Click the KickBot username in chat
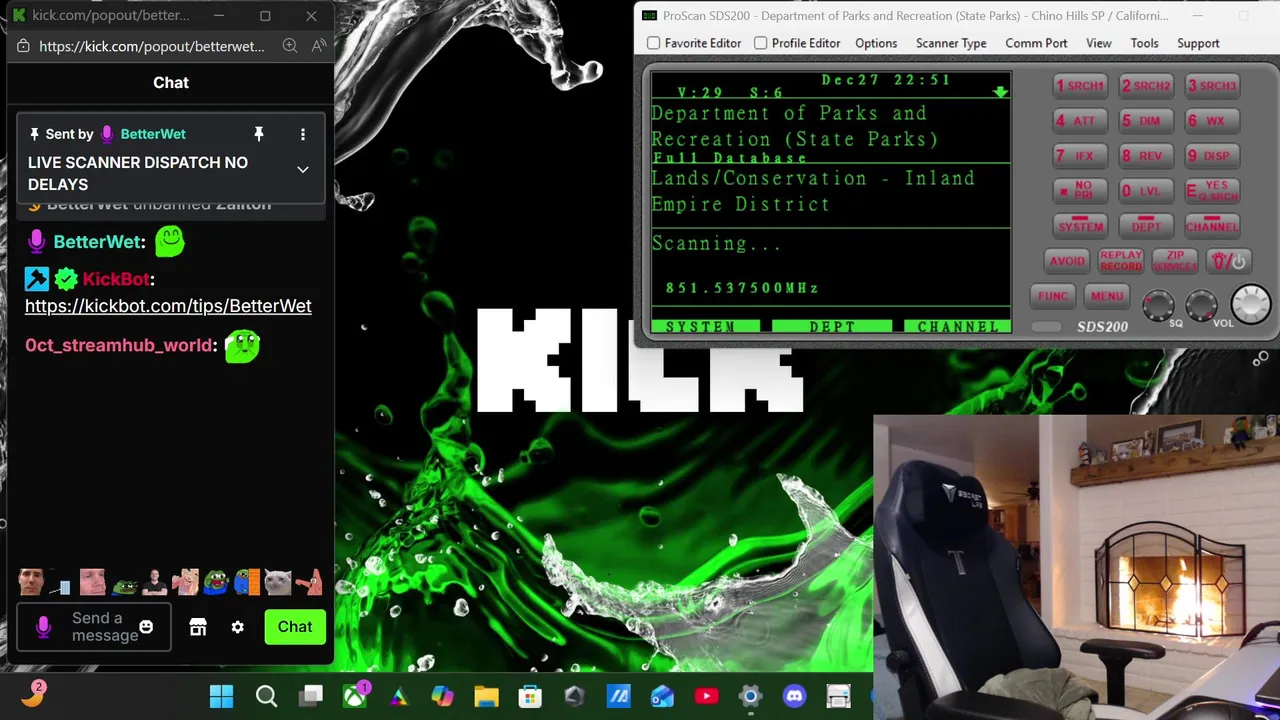Screen dimensions: 1280x720 [x=116, y=279]
